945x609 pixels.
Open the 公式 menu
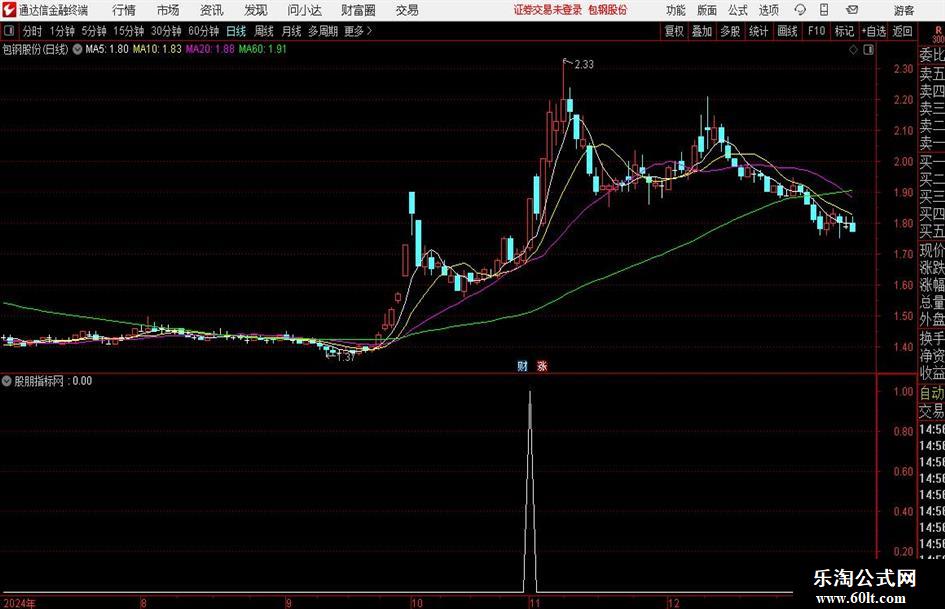[738, 10]
